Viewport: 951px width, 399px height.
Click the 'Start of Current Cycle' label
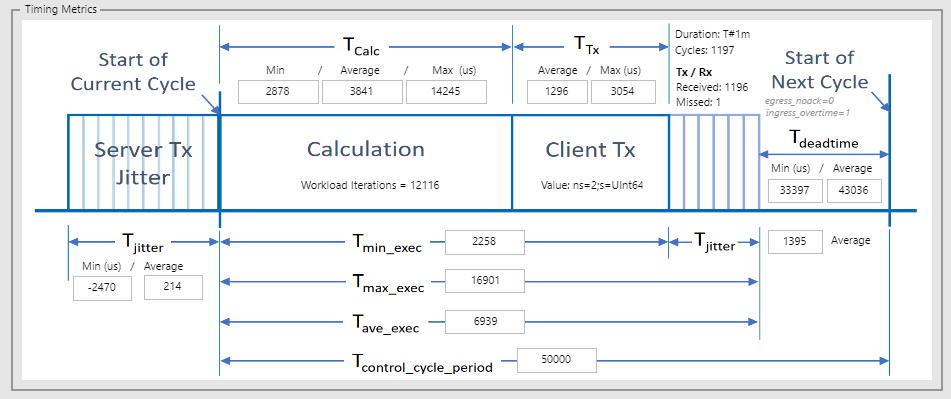[133, 72]
